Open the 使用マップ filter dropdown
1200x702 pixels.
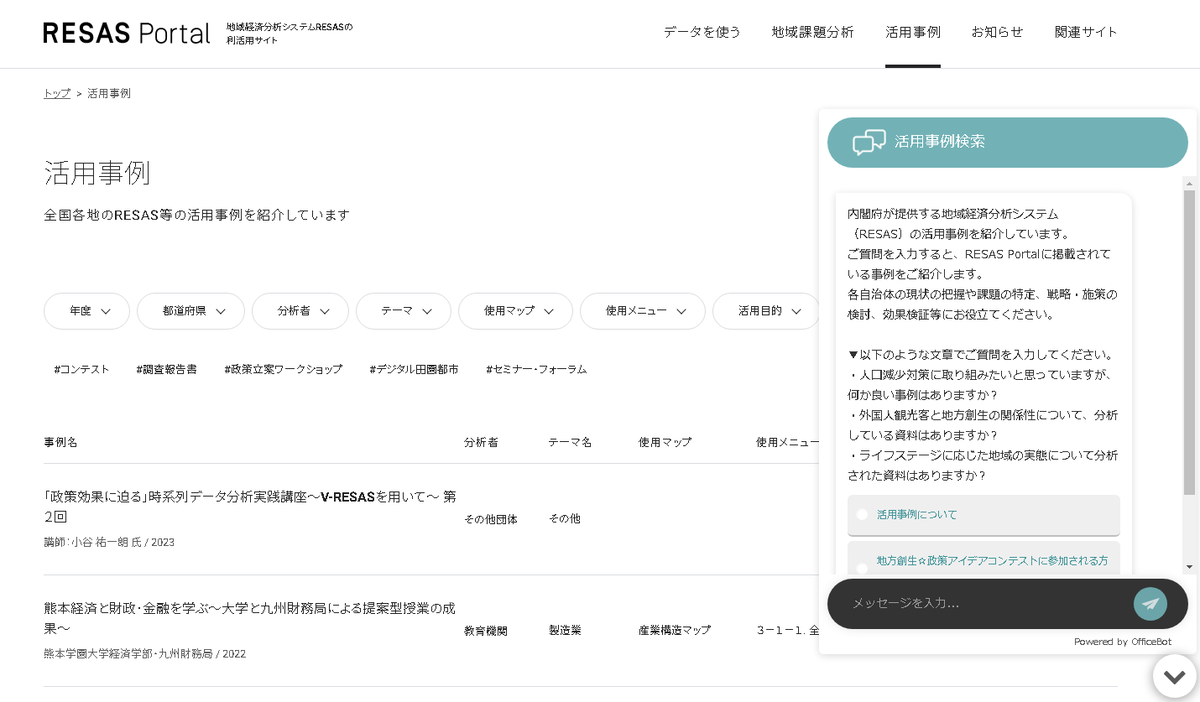(515, 311)
